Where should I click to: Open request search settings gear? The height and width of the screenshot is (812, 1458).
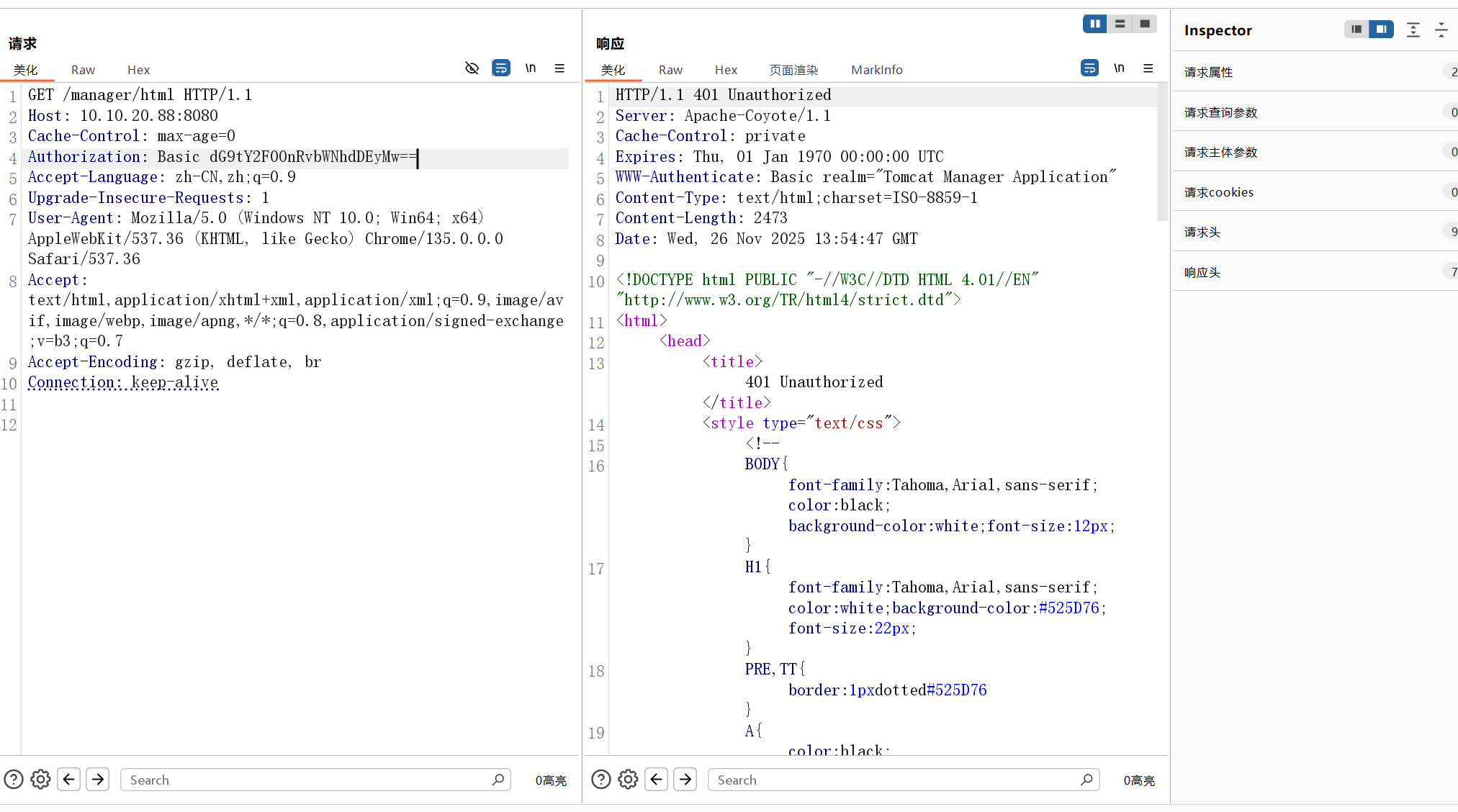tap(40, 780)
